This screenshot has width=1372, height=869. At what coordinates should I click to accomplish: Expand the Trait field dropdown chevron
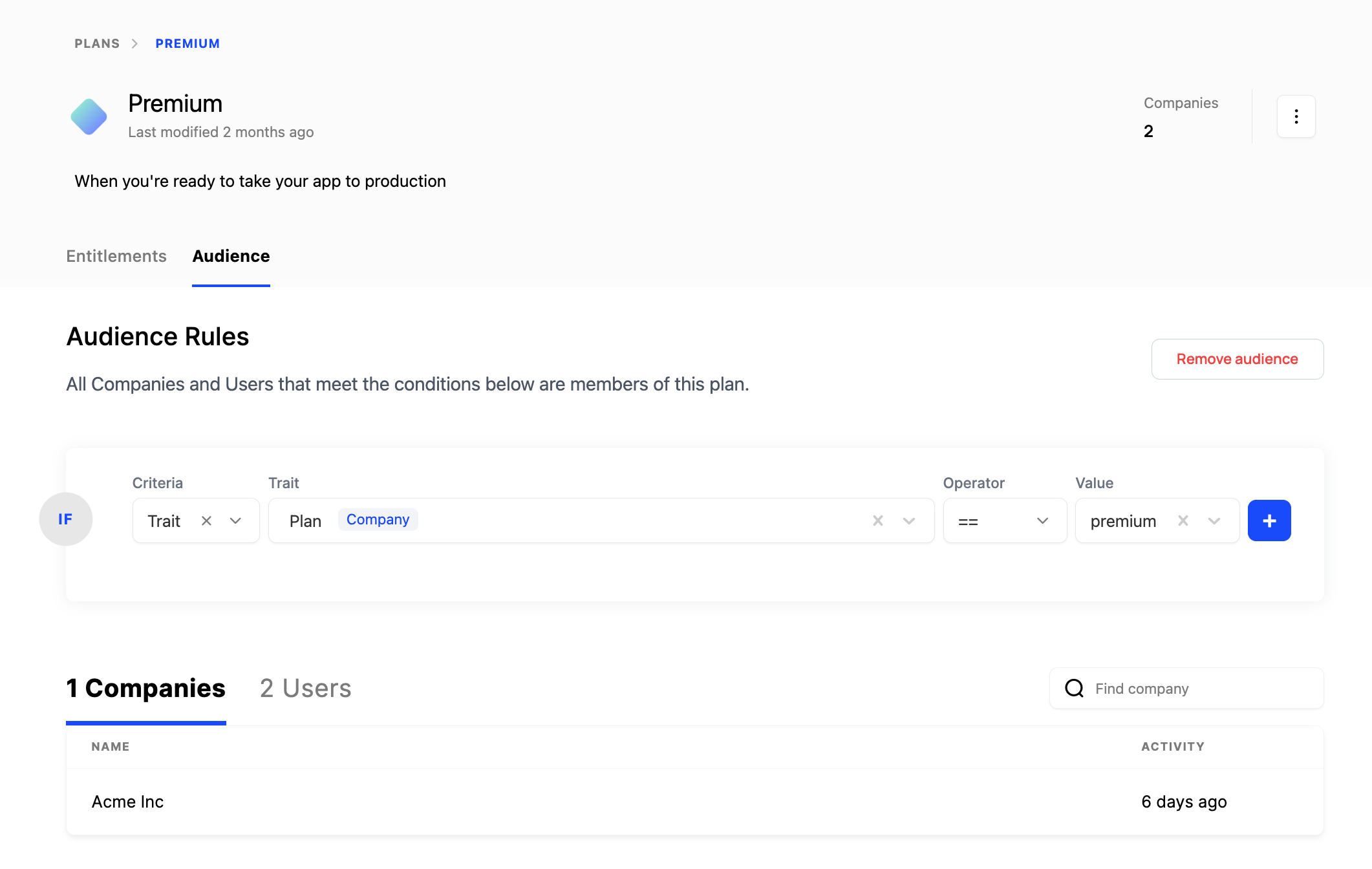coord(908,520)
